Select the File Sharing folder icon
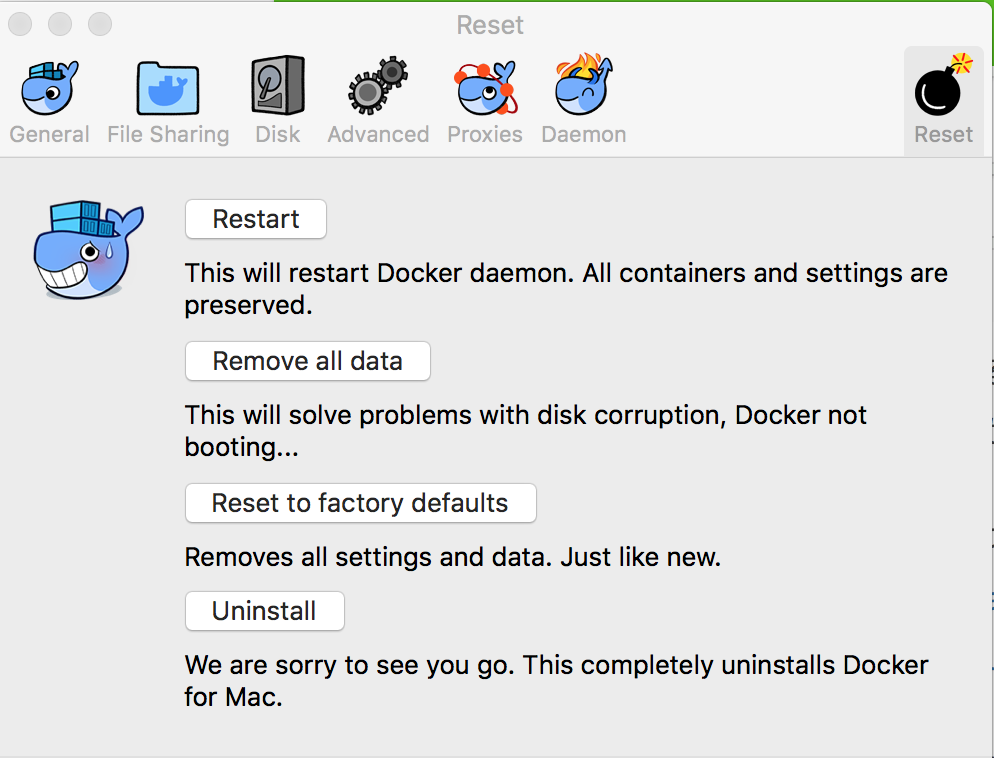Viewport: 994px width, 758px height. (168, 87)
